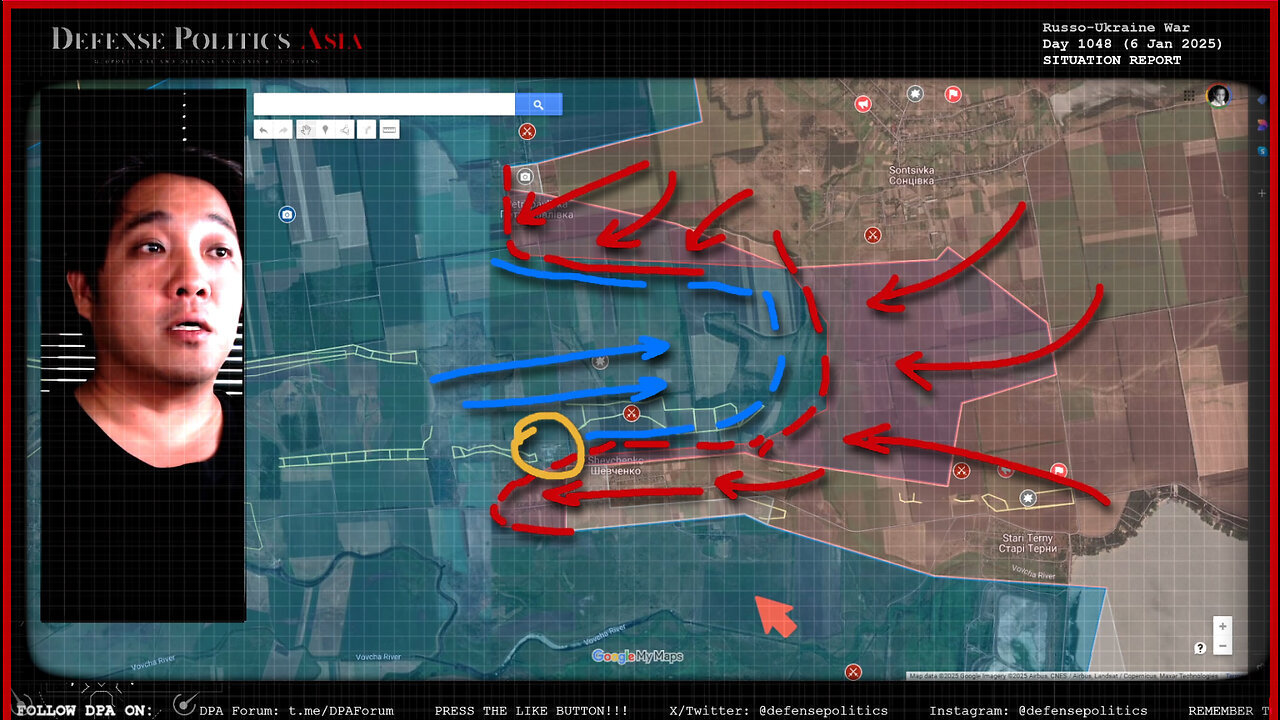The image size is (1280, 720).
Task: Activate the ruler measure tool
Action: click(x=389, y=129)
